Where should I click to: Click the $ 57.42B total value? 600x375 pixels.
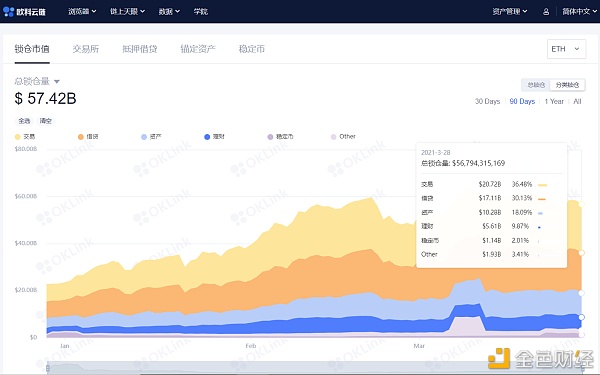(46, 98)
